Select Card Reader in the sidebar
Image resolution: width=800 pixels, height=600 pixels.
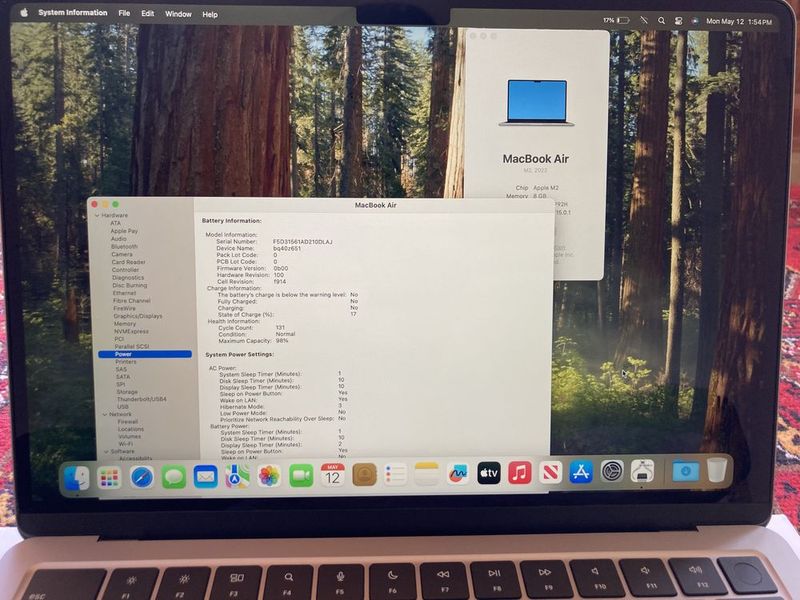coord(129,262)
